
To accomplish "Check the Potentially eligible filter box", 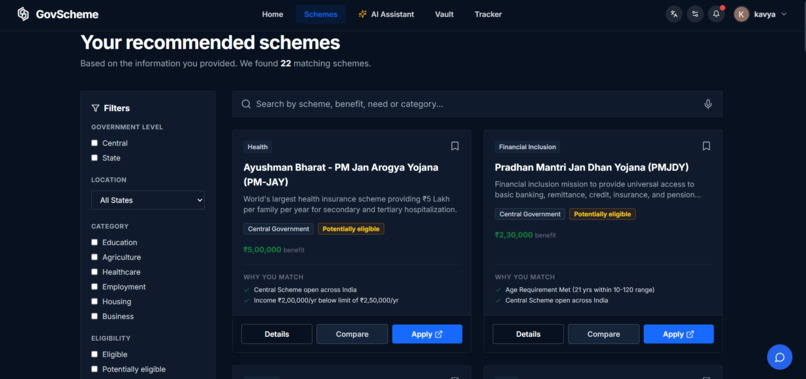I will (x=94, y=369).
